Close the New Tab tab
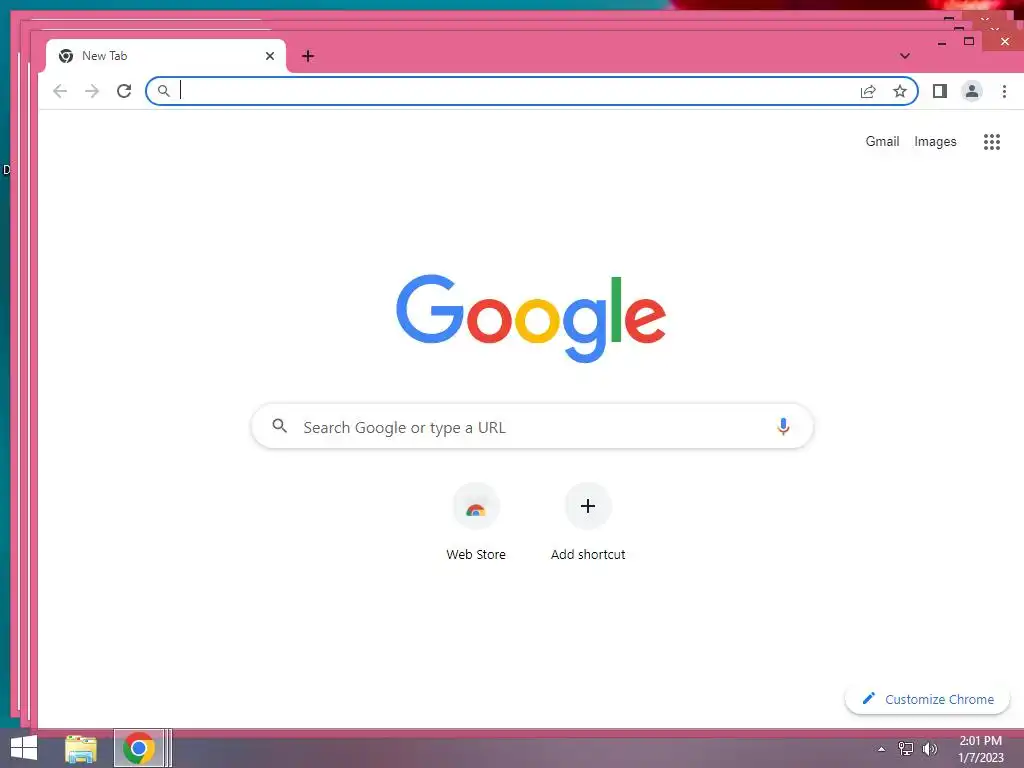Image resolution: width=1024 pixels, height=768 pixels. pyautogui.click(x=270, y=56)
